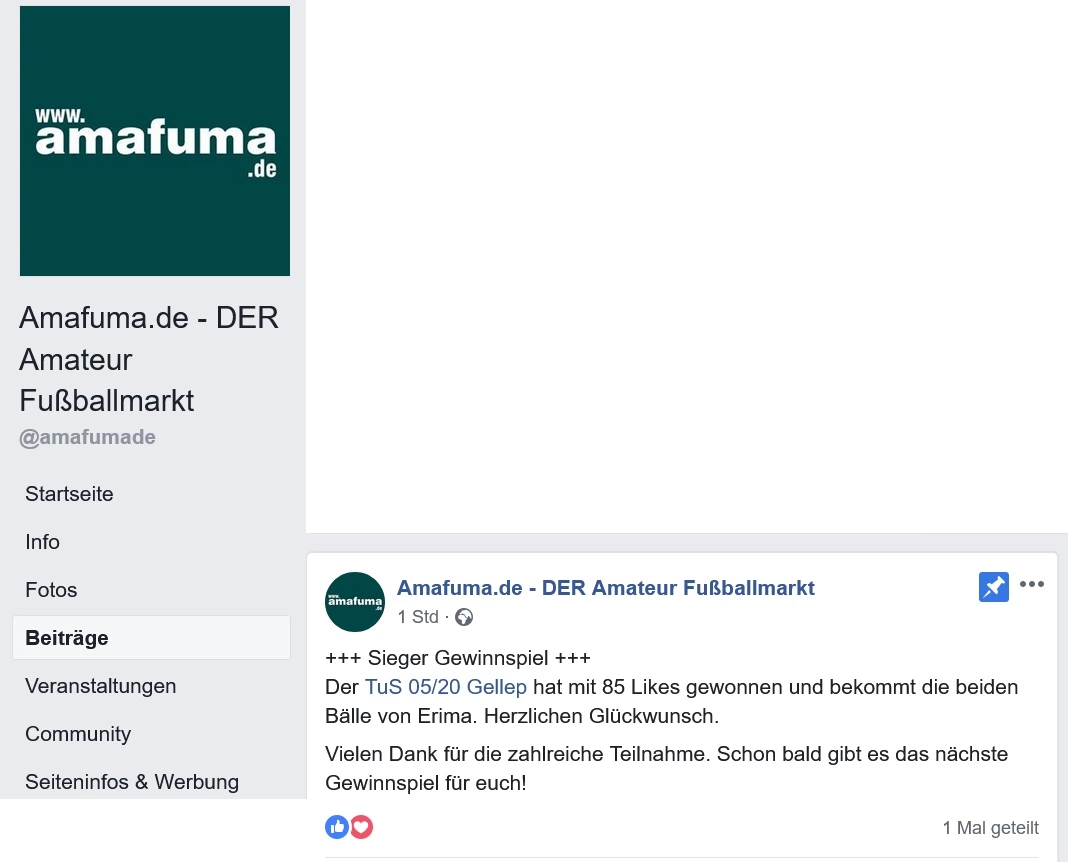The width and height of the screenshot is (1068, 862).
Task: Click the post author name link
Action: (x=606, y=588)
